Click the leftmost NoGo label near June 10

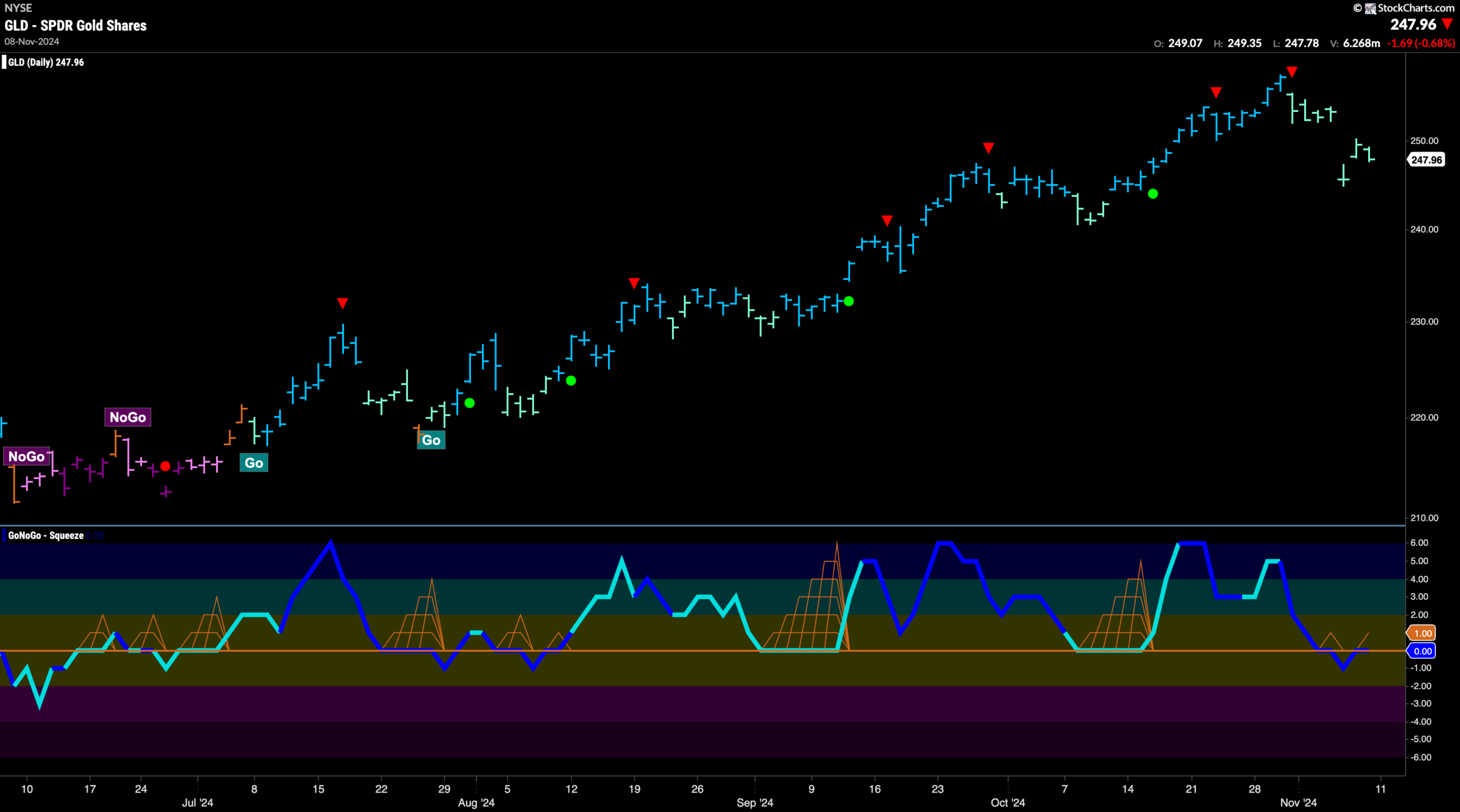[26, 456]
